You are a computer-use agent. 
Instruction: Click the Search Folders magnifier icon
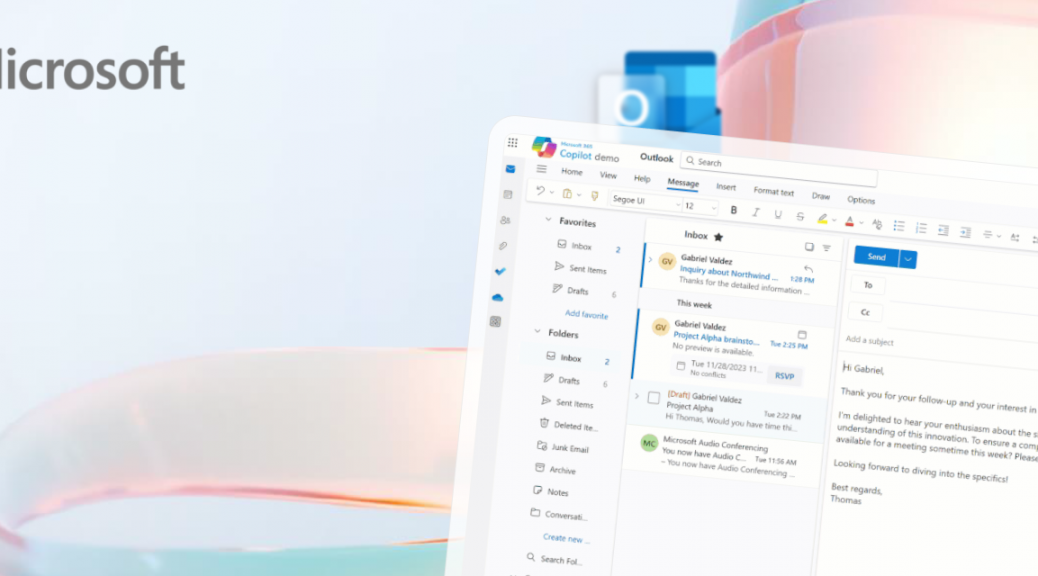531,557
